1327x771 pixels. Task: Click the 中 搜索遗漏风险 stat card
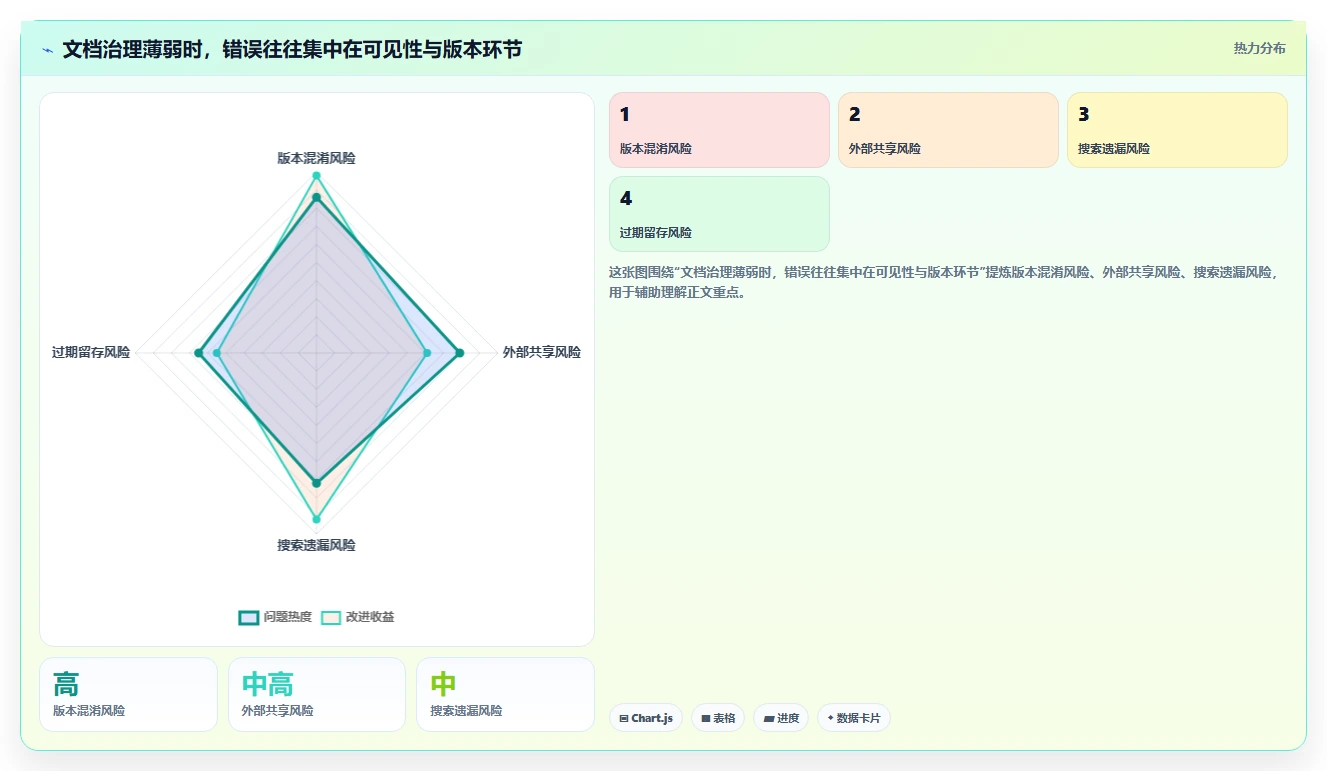click(505, 695)
